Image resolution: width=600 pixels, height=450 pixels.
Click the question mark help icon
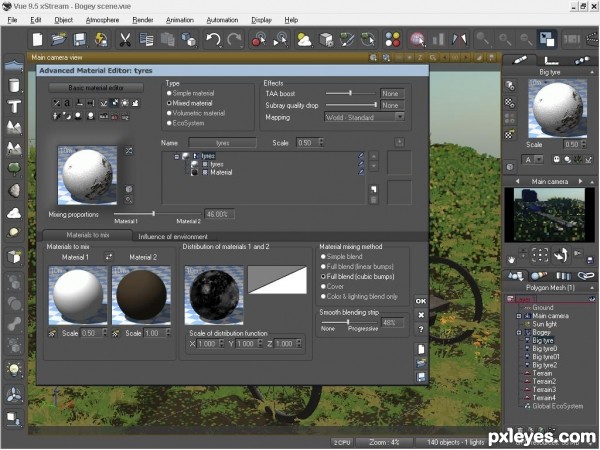421,329
